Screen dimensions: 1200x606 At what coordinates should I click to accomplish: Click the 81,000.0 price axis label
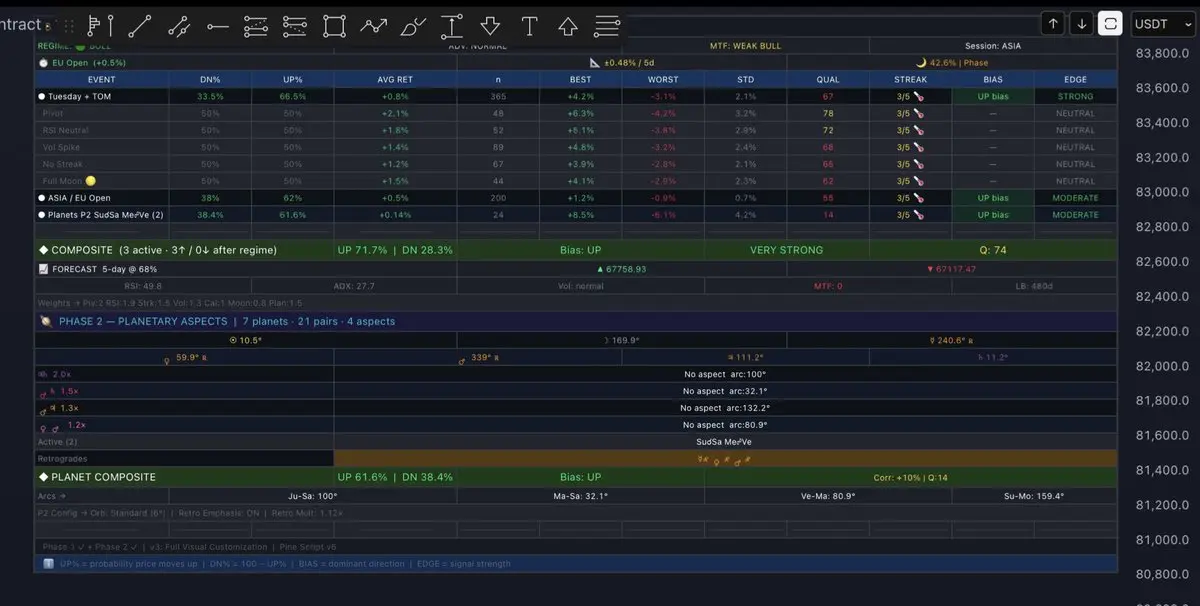click(x=1163, y=540)
